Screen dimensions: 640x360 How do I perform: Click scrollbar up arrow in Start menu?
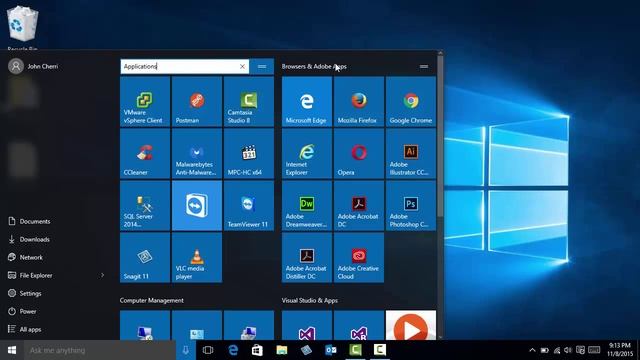440,53
